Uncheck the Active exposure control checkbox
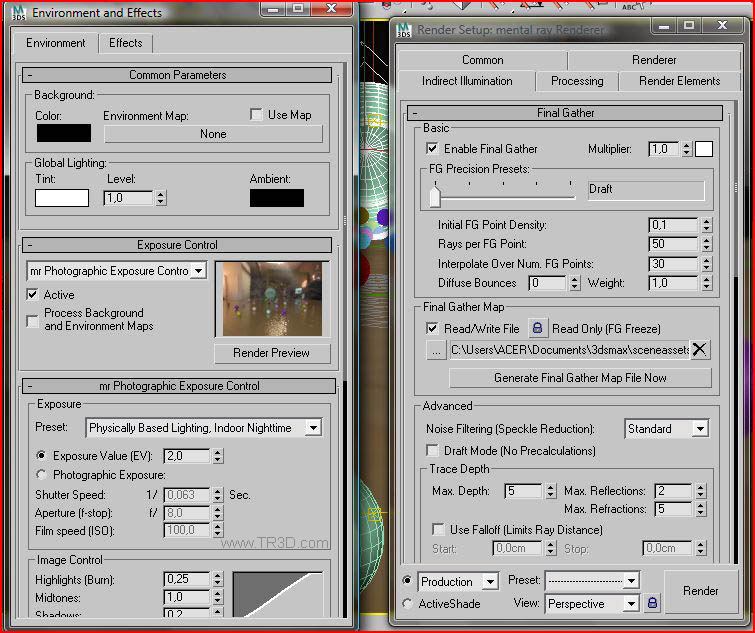Viewport: 755px width, 633px height. click(x=32, y=294)
